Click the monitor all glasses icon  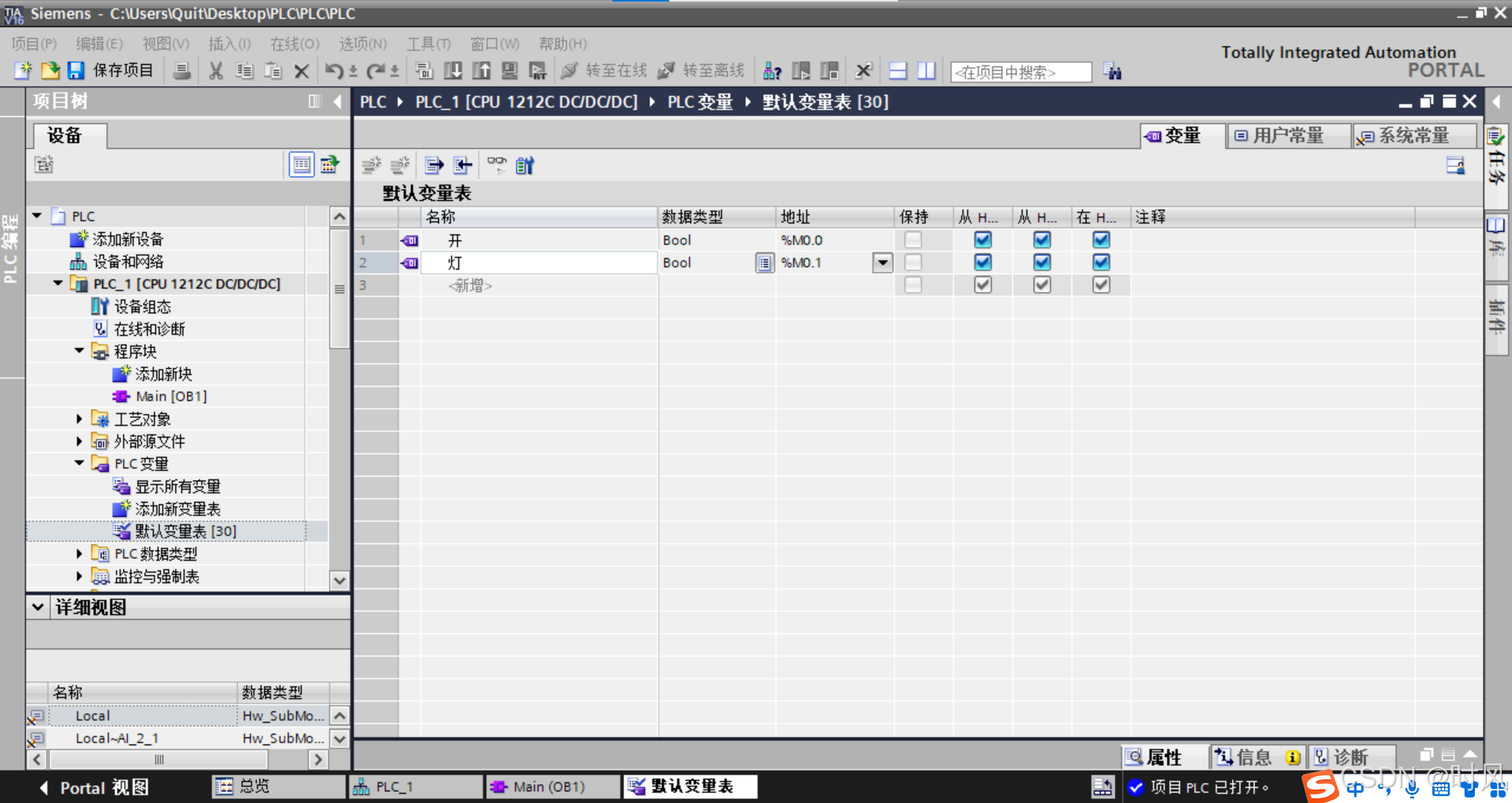tap(496, 164)
